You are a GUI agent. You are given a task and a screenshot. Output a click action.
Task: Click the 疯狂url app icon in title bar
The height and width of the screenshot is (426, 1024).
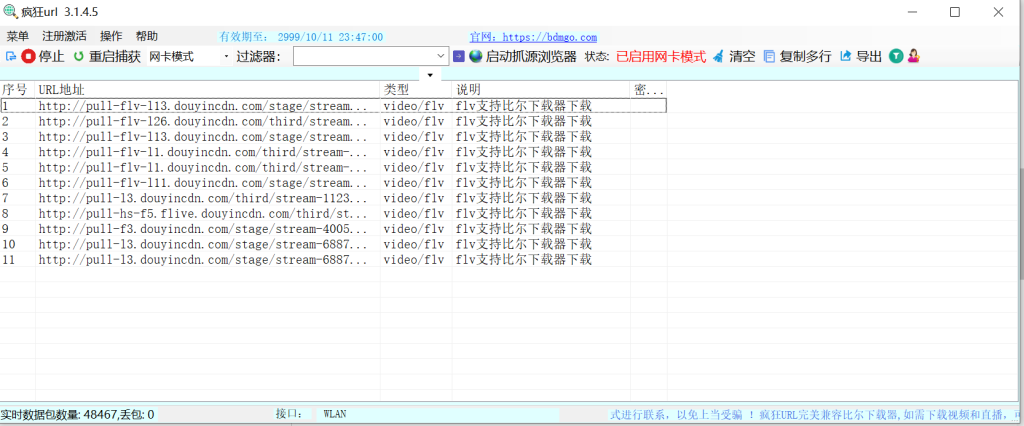click(11, 12)
